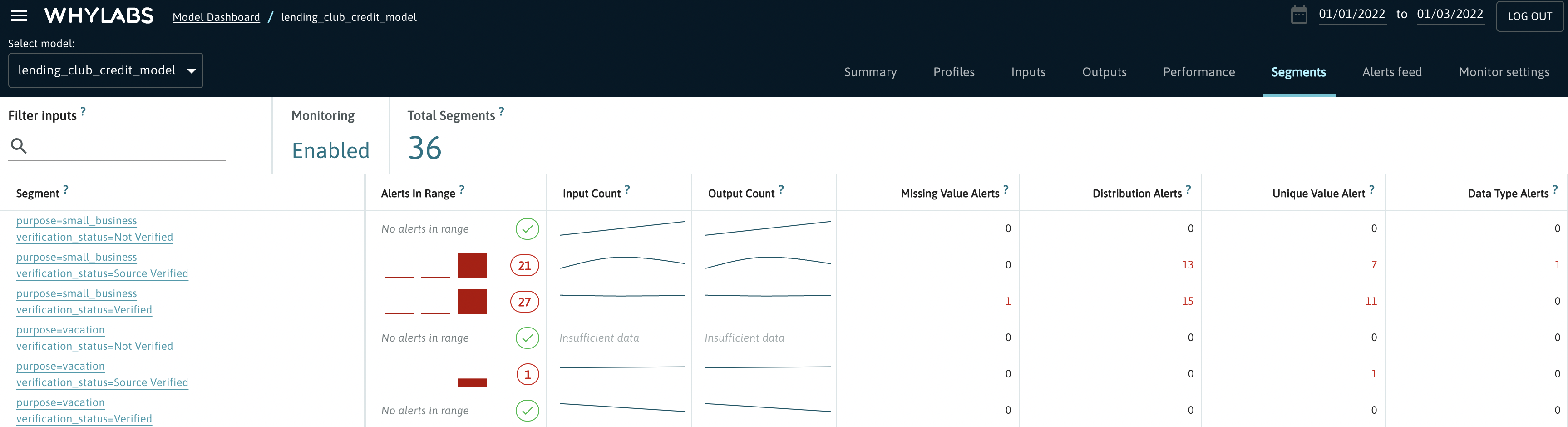Viewport: 1568px width, 427px height.
Task: Click the help icon next to Filter inputs
Action: click(x=84, y=111)
